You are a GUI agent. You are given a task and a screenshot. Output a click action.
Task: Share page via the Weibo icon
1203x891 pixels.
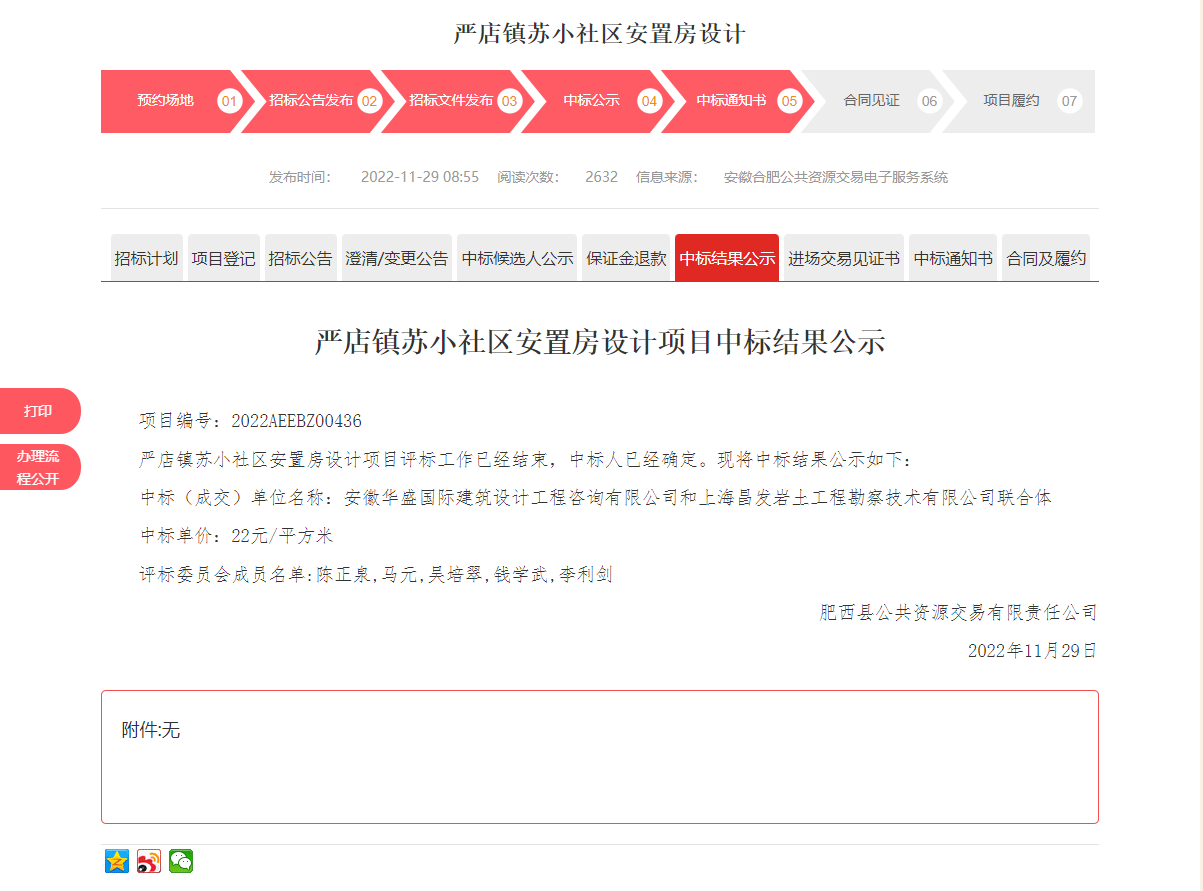[149, 861]
